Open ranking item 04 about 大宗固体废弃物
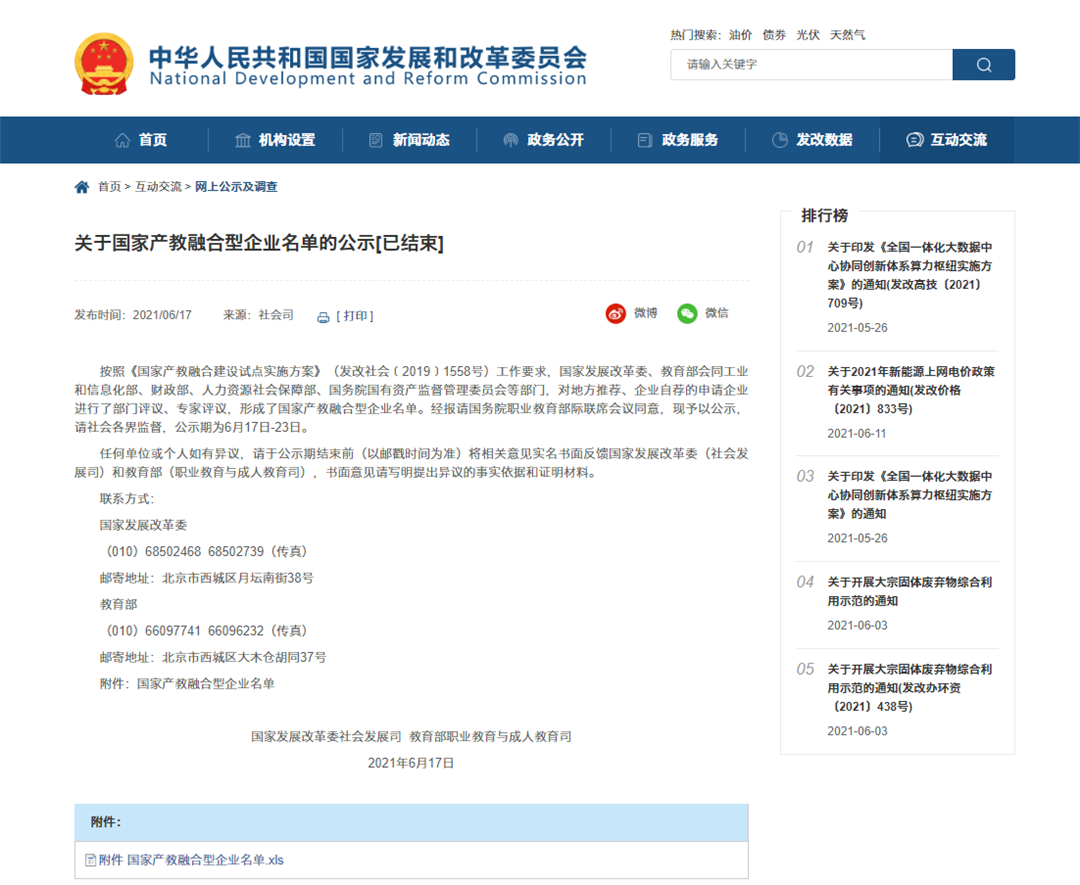Screen dimensions: 1080x885 coord(909,591)
